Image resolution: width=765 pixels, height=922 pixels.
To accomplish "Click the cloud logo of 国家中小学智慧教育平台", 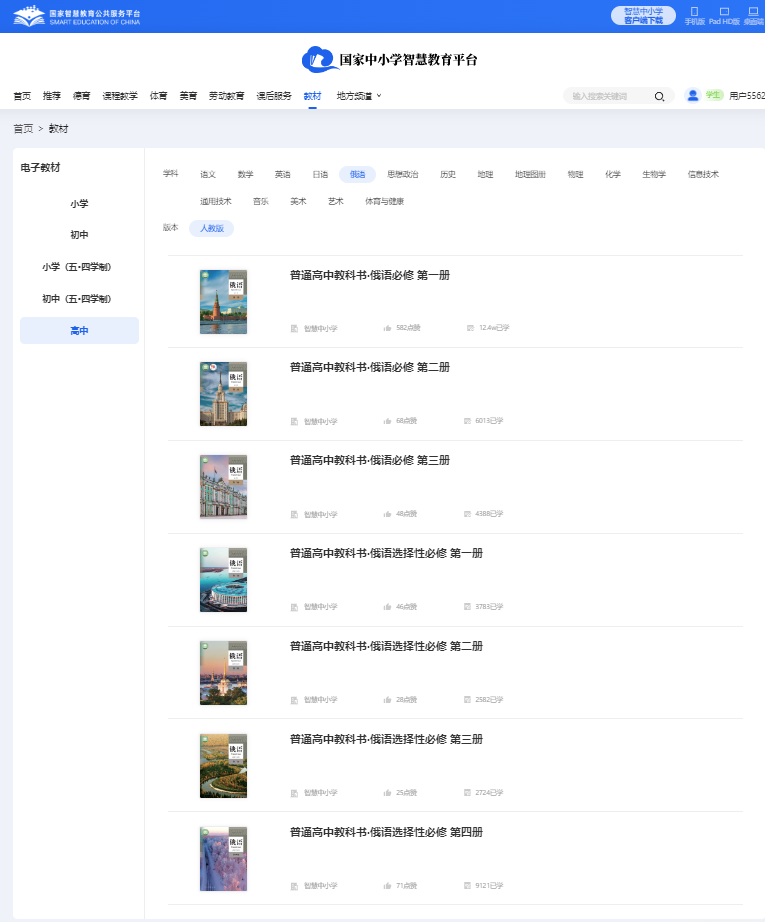I will pyautogui.click(x=319, y=60).
